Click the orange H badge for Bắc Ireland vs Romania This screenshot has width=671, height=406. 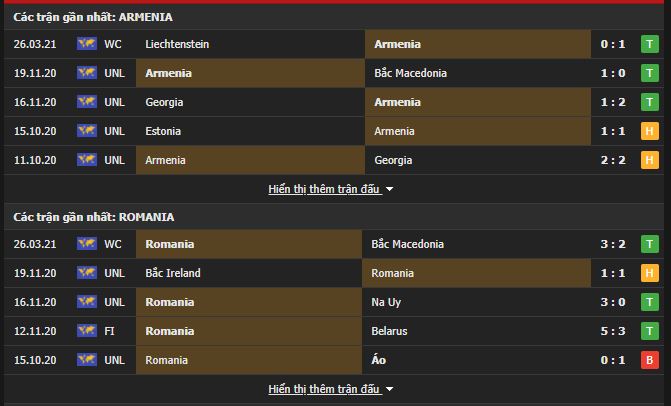click(x=650, y=273)
